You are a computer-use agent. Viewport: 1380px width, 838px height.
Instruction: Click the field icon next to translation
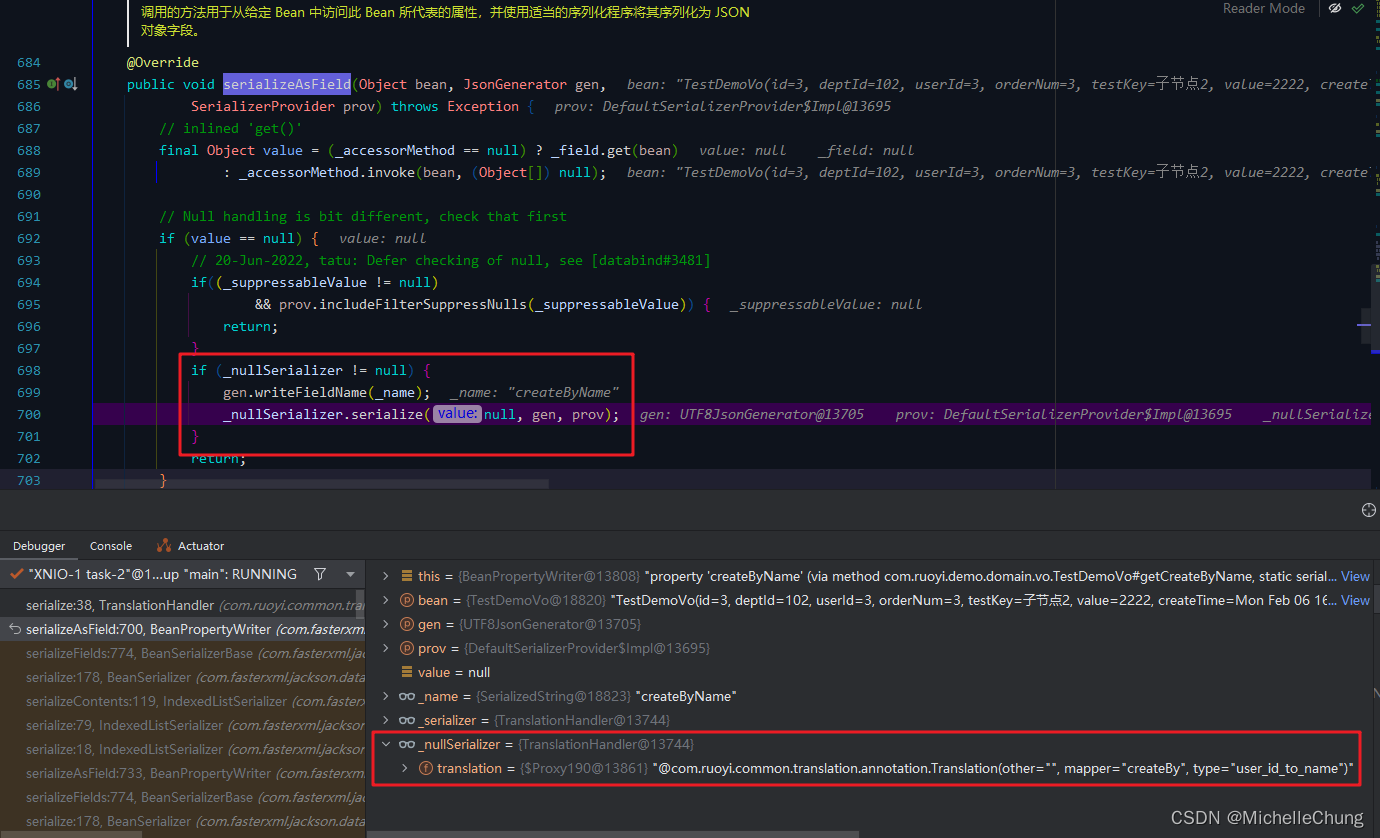click(x=425, y=768)
